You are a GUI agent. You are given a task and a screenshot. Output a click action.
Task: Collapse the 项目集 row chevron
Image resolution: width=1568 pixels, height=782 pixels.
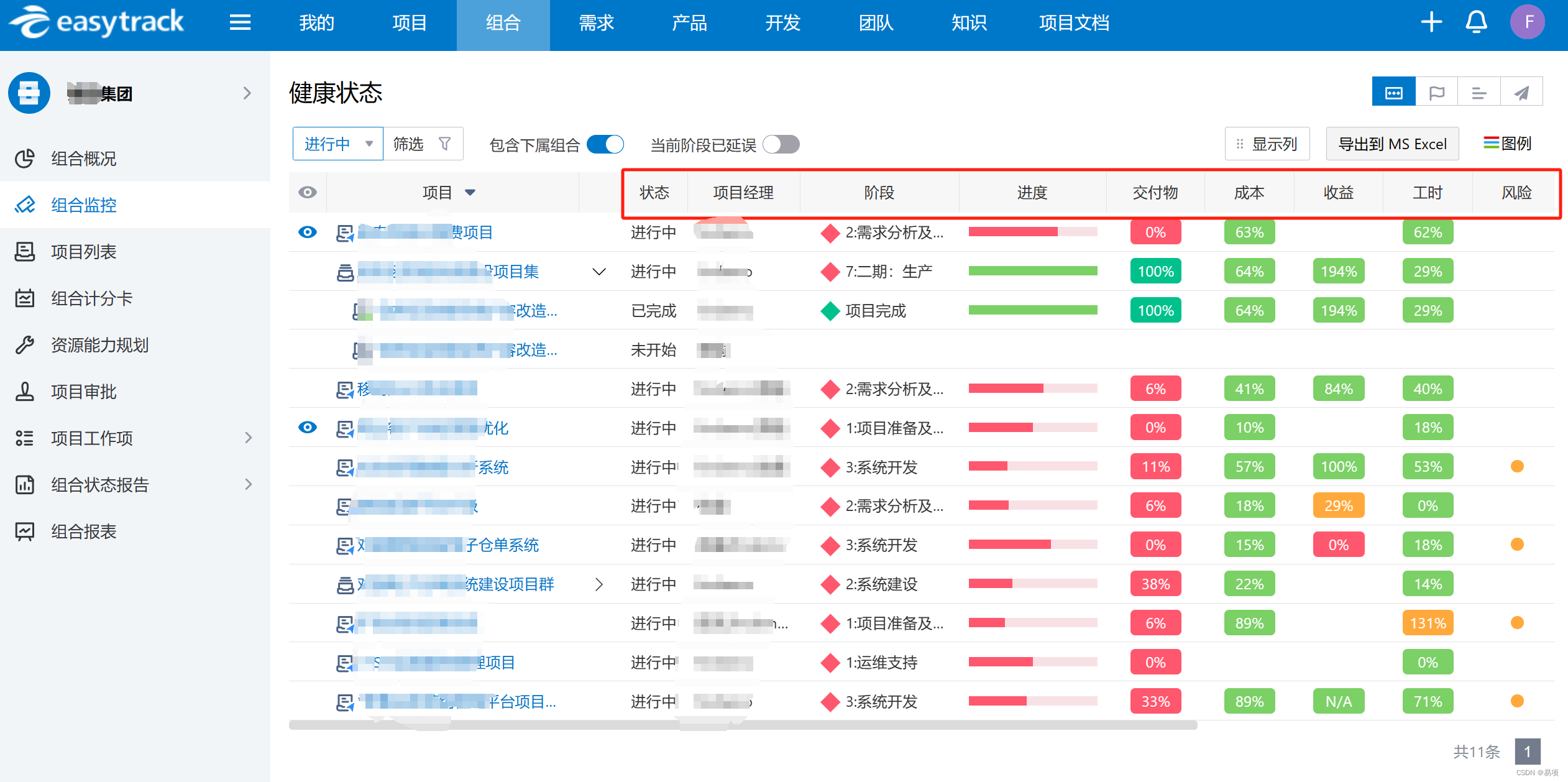[x=598, y=272]
